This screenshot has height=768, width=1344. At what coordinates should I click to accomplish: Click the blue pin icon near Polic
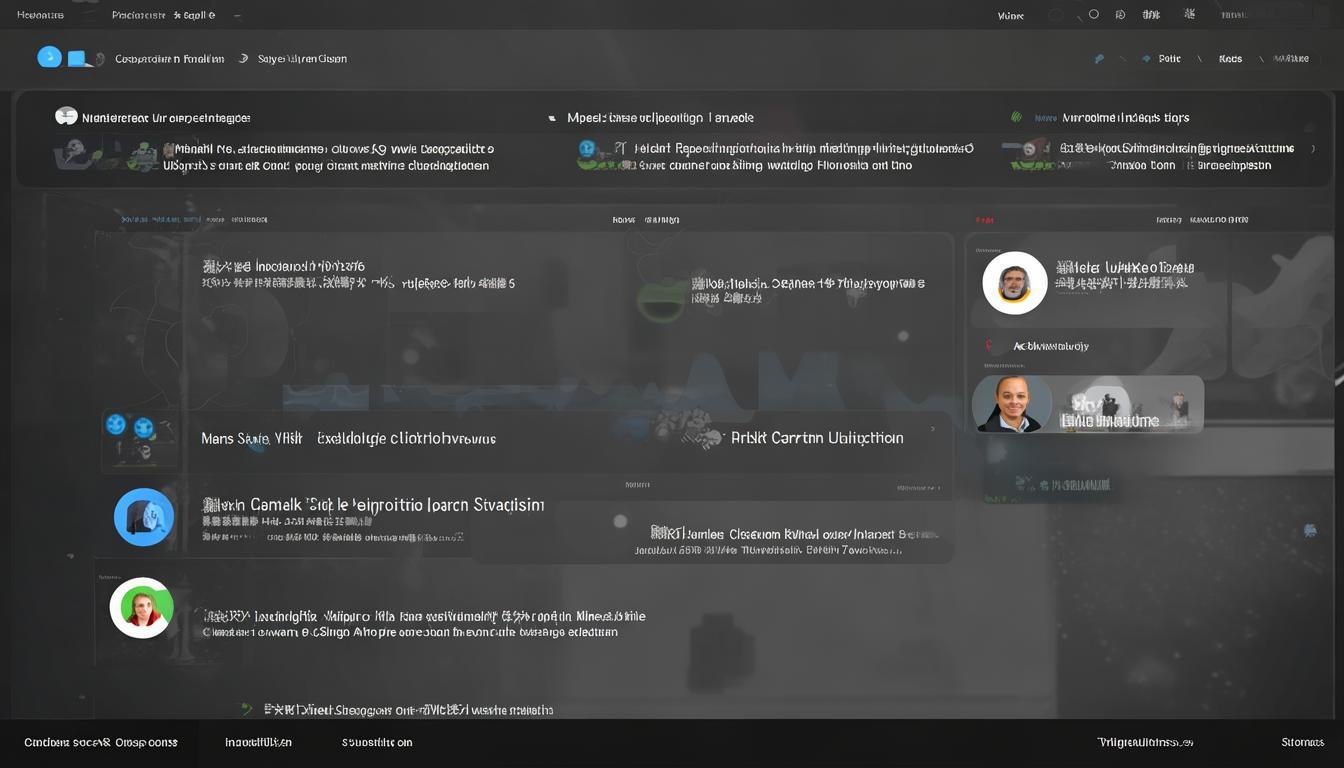[x=1100, y=59]
